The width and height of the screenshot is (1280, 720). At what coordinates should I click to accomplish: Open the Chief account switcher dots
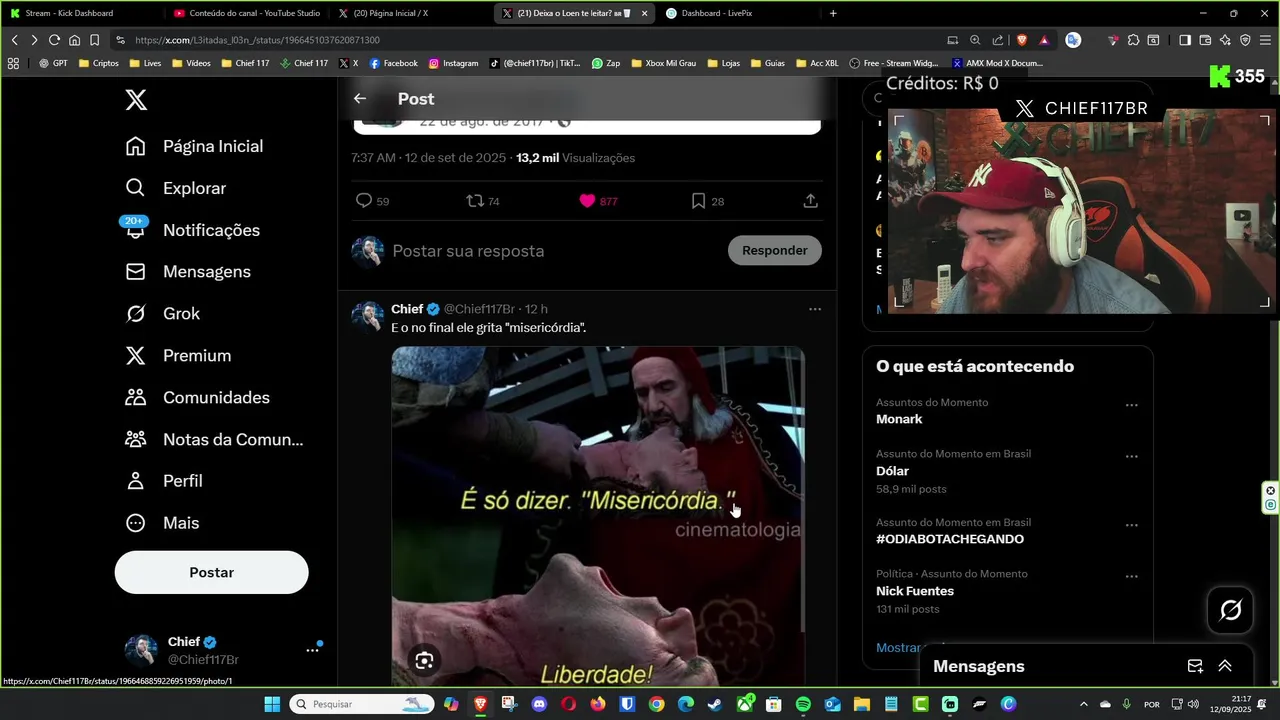click(x=312, y=650)
